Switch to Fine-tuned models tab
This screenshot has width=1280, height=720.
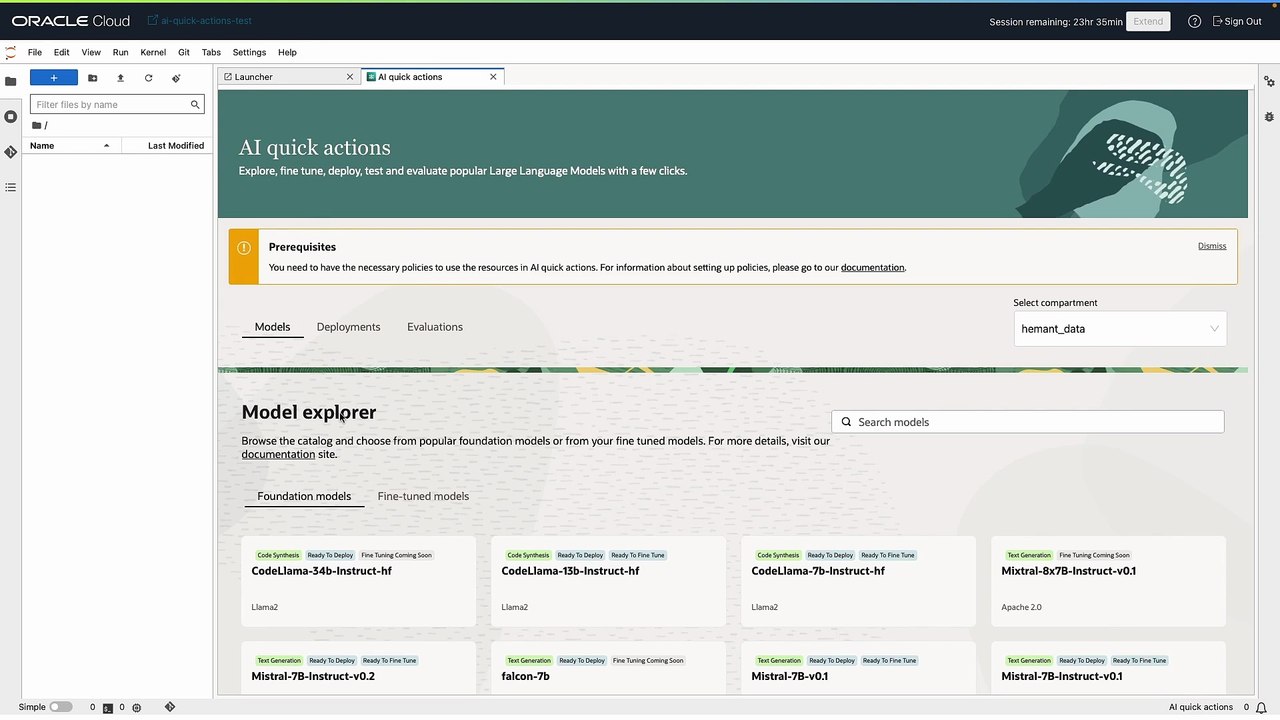click(x=423, y=496)
